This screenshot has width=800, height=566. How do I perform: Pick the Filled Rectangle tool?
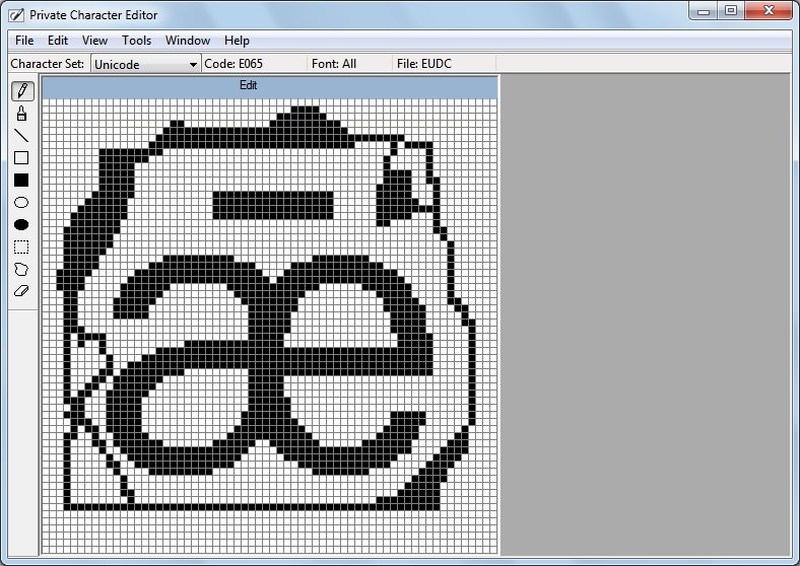click(x=21, y=180)
